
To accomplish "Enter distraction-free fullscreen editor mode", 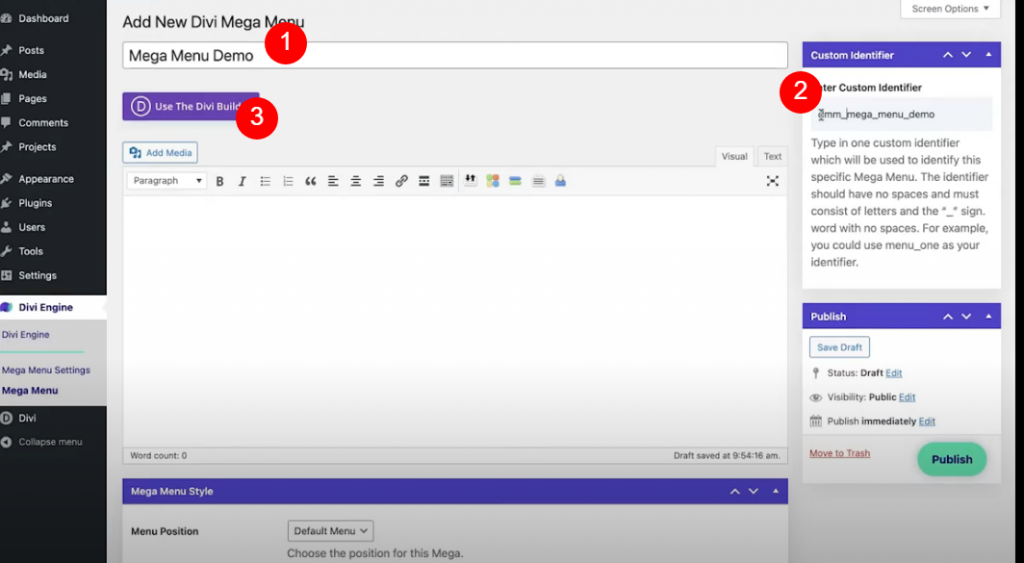I will pyautogui.click(x=773, y=181).
